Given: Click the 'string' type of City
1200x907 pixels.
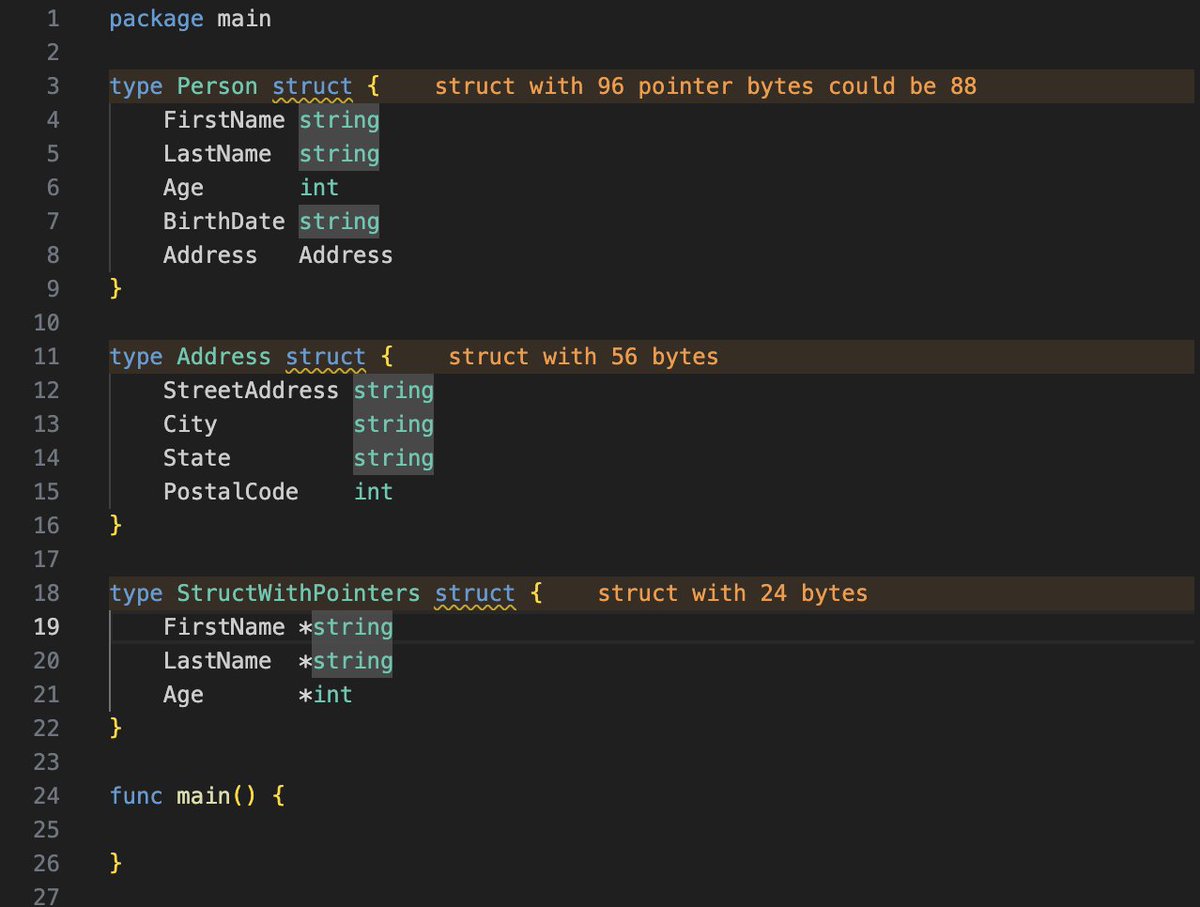Looking at the screenshot, I should [393, 424].
